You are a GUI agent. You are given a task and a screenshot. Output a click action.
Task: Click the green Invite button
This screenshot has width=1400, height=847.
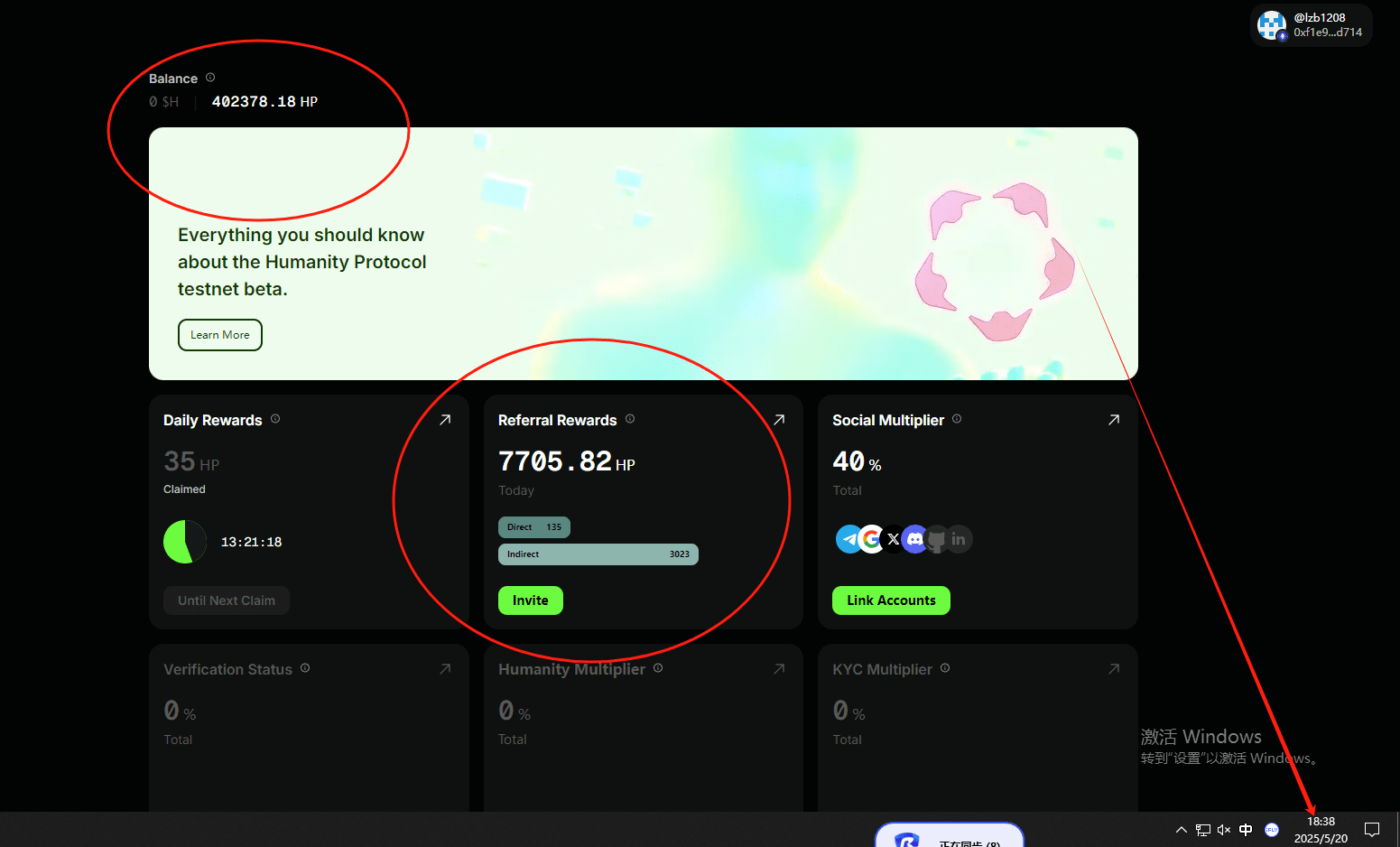pyautogui.click(x=531, y=600)
